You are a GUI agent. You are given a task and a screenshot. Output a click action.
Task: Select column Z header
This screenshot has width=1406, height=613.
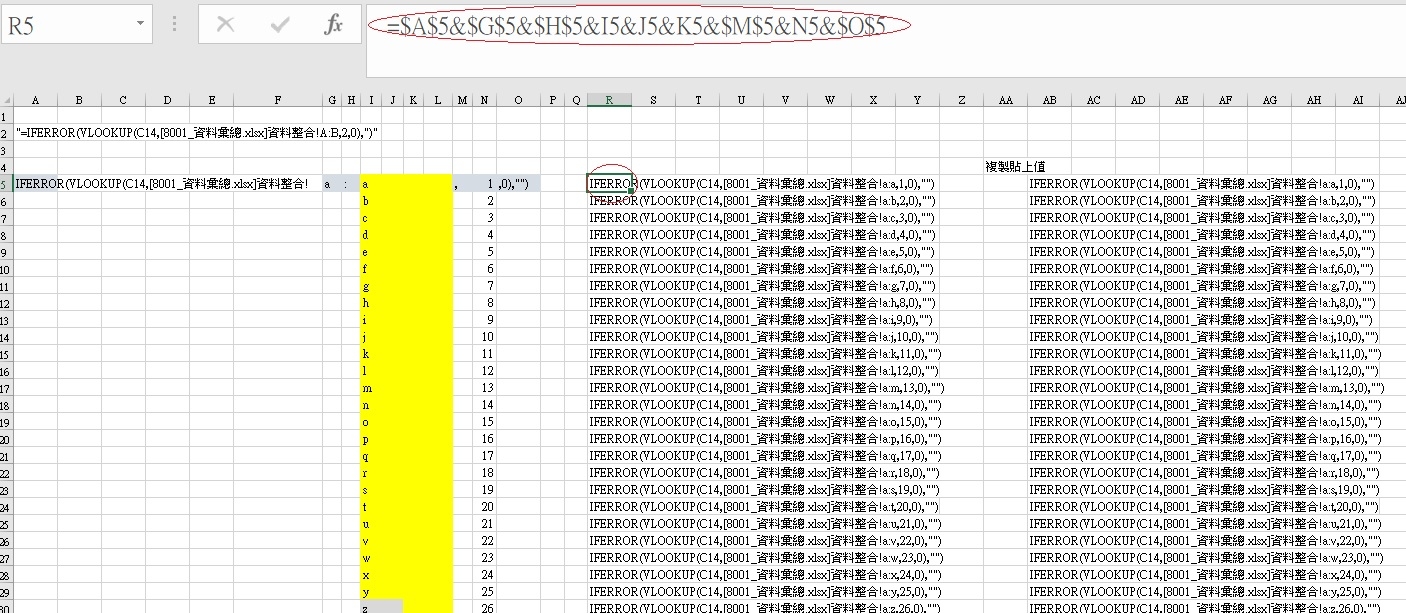click(962, 99)
